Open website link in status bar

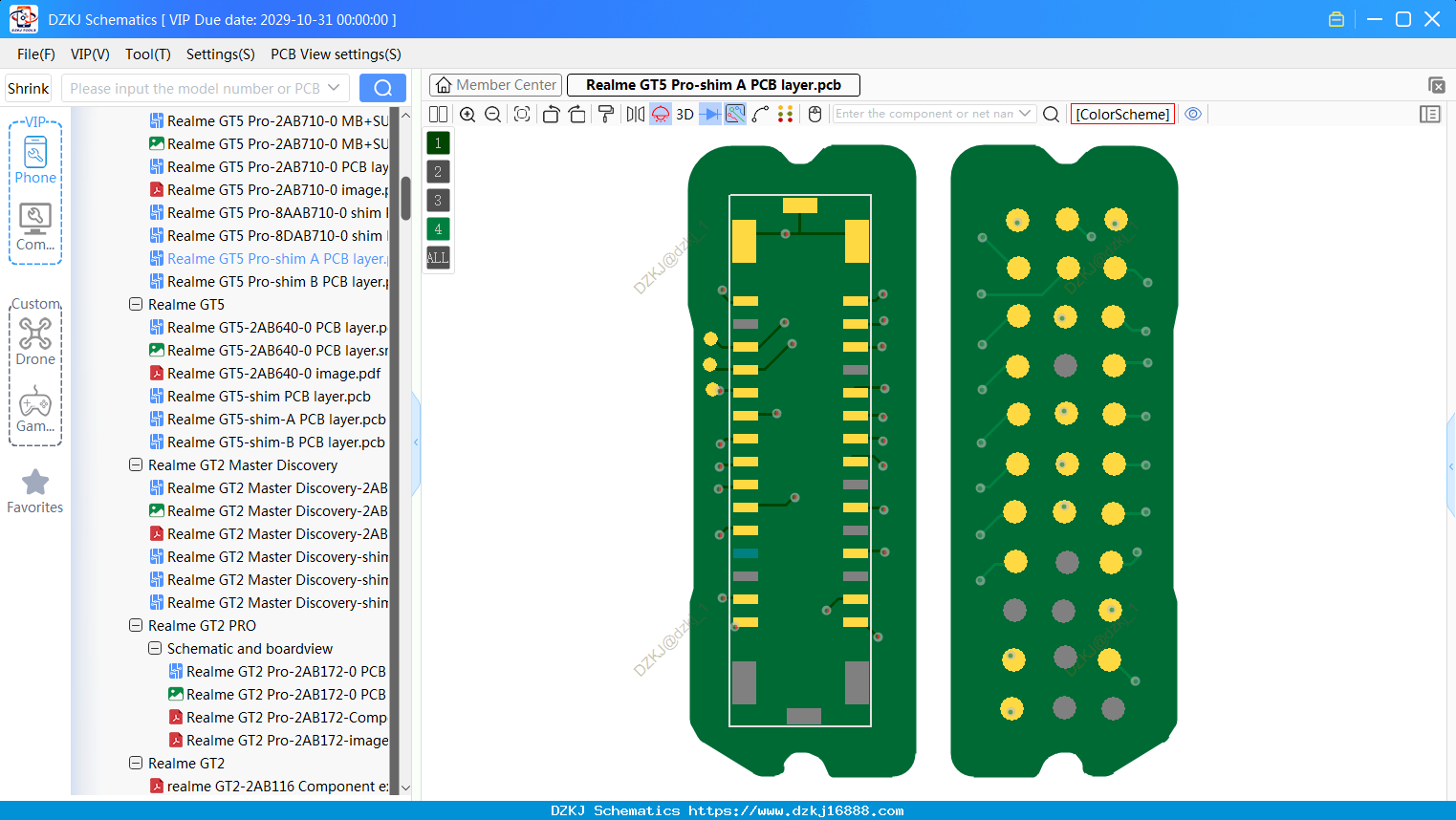(x=795, y=810)
